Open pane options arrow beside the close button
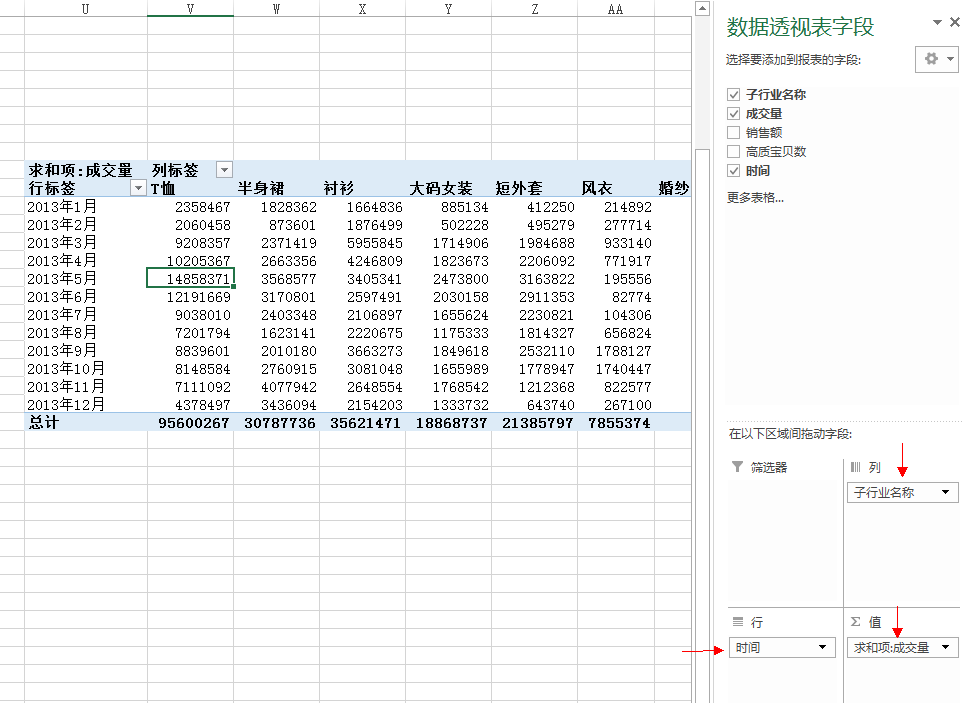 937,23
